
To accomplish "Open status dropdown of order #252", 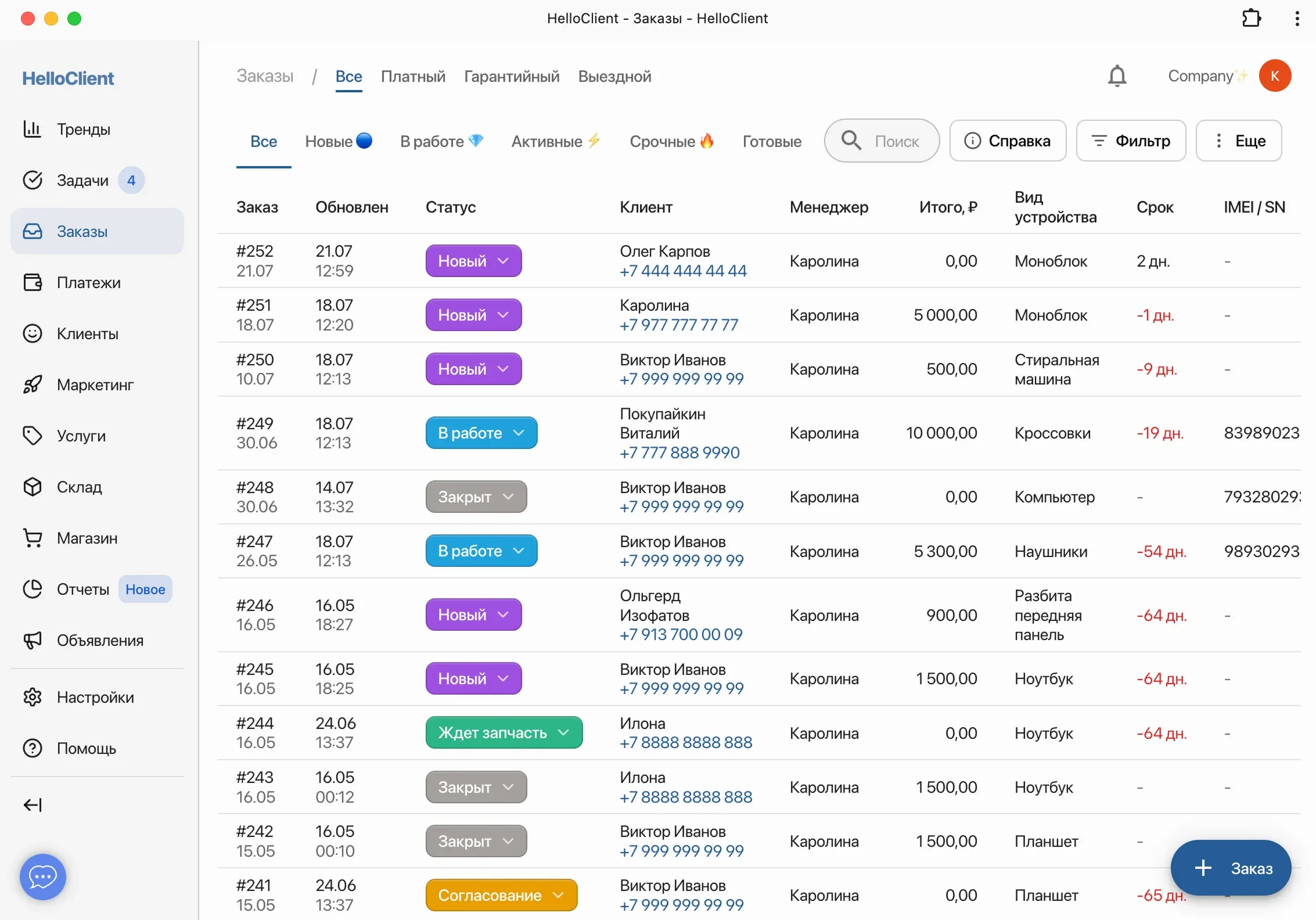I will coord(473,261).
